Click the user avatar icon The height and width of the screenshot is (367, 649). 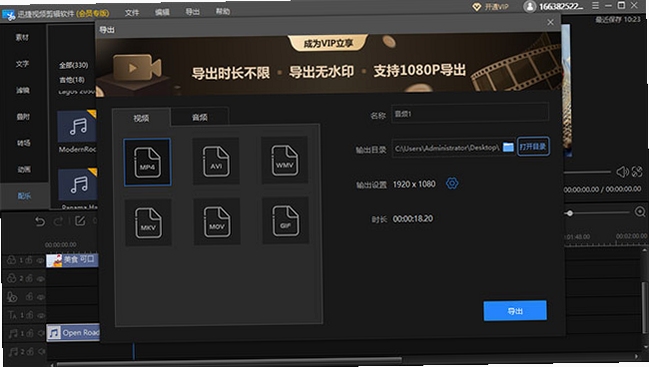529,6
